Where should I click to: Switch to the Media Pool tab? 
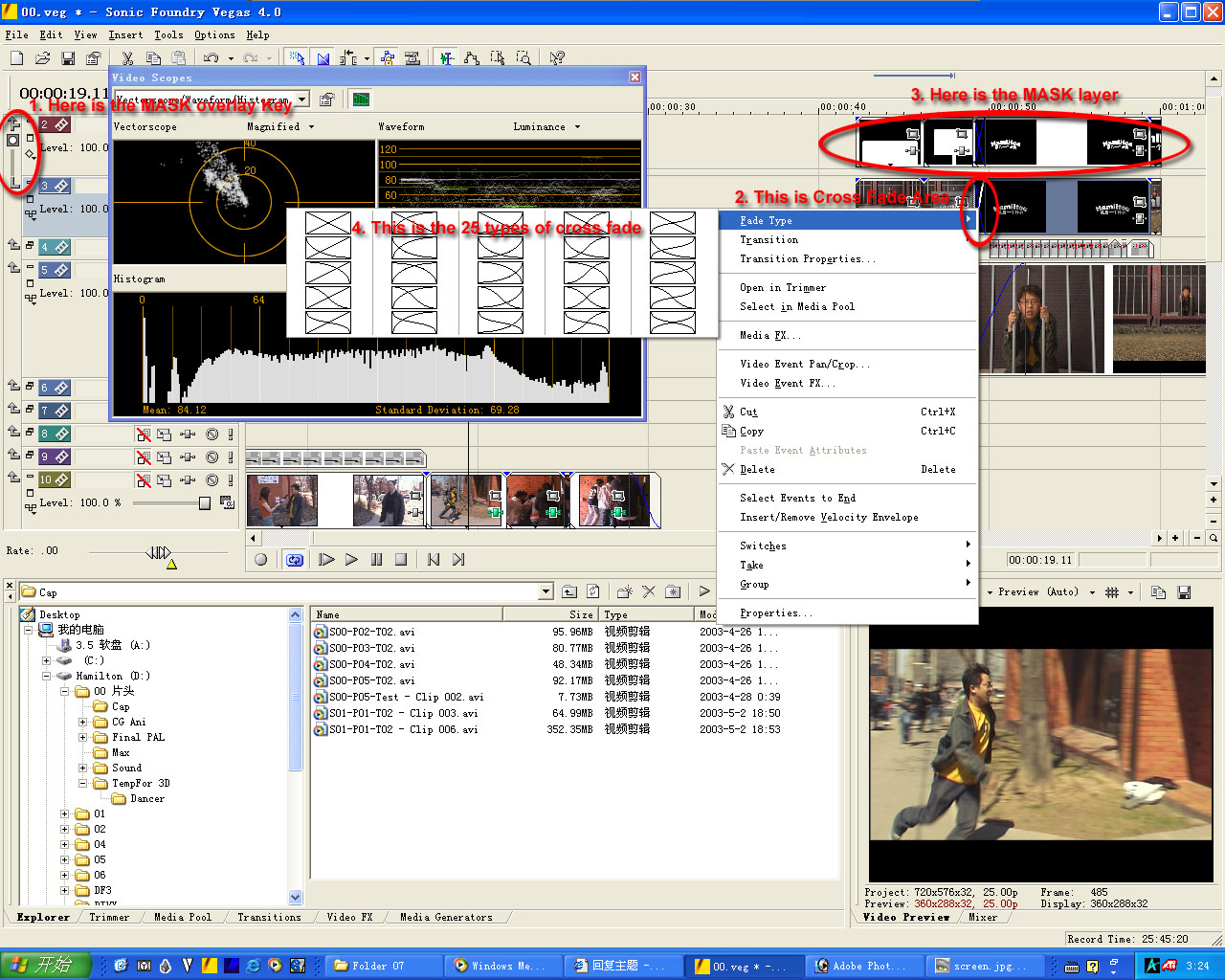pos(183,917)
